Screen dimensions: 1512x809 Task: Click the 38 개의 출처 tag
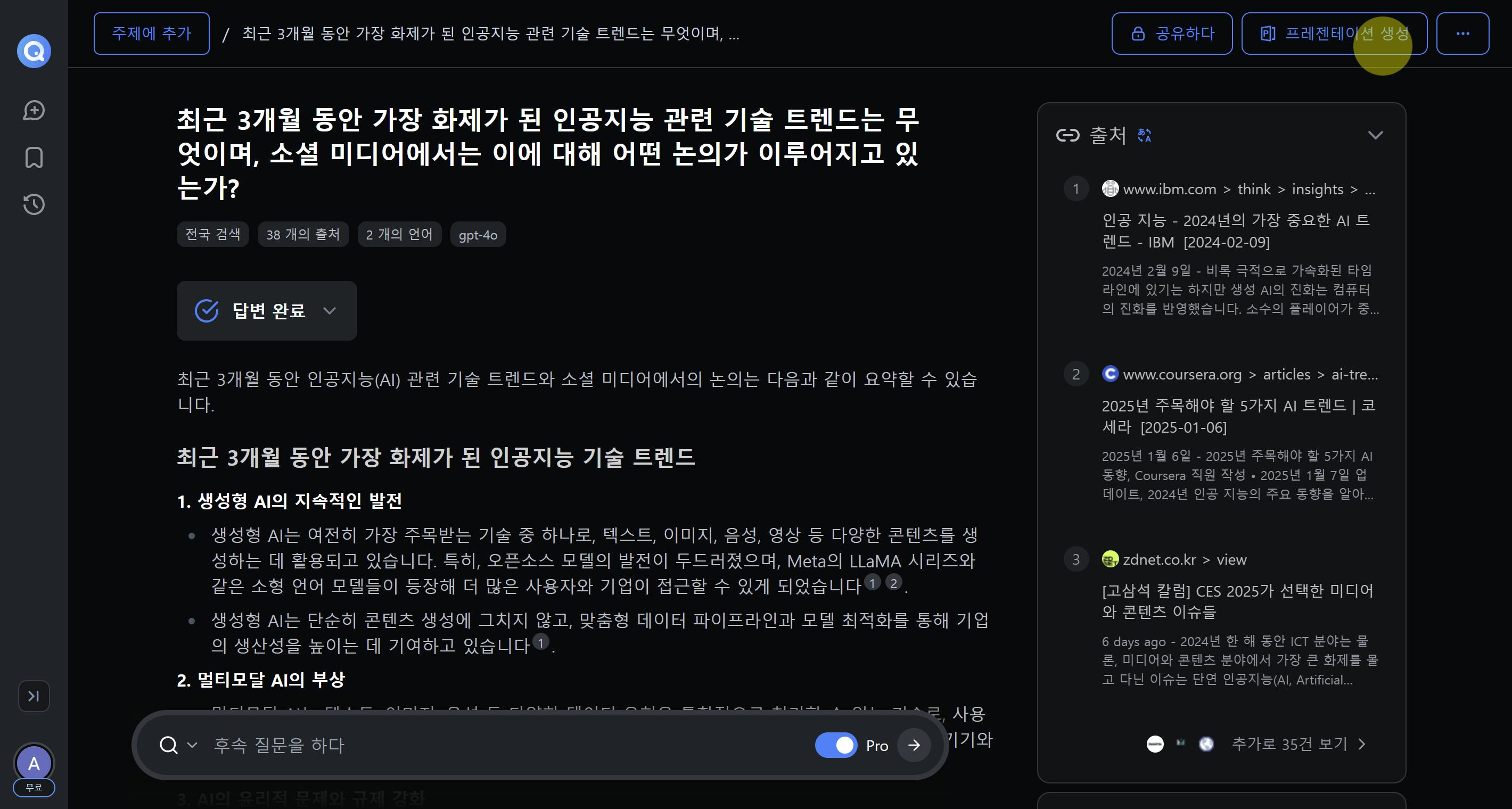click(x=303, y=235)
